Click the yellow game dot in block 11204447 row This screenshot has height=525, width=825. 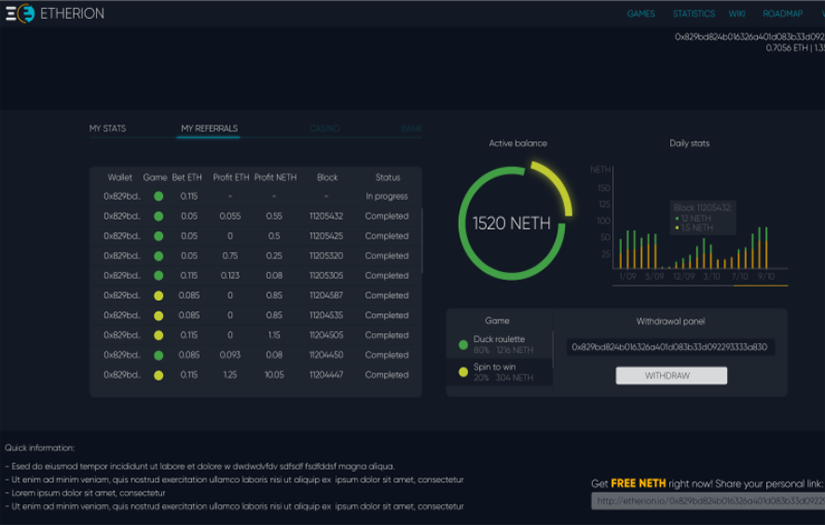click(x=158, y=375)
